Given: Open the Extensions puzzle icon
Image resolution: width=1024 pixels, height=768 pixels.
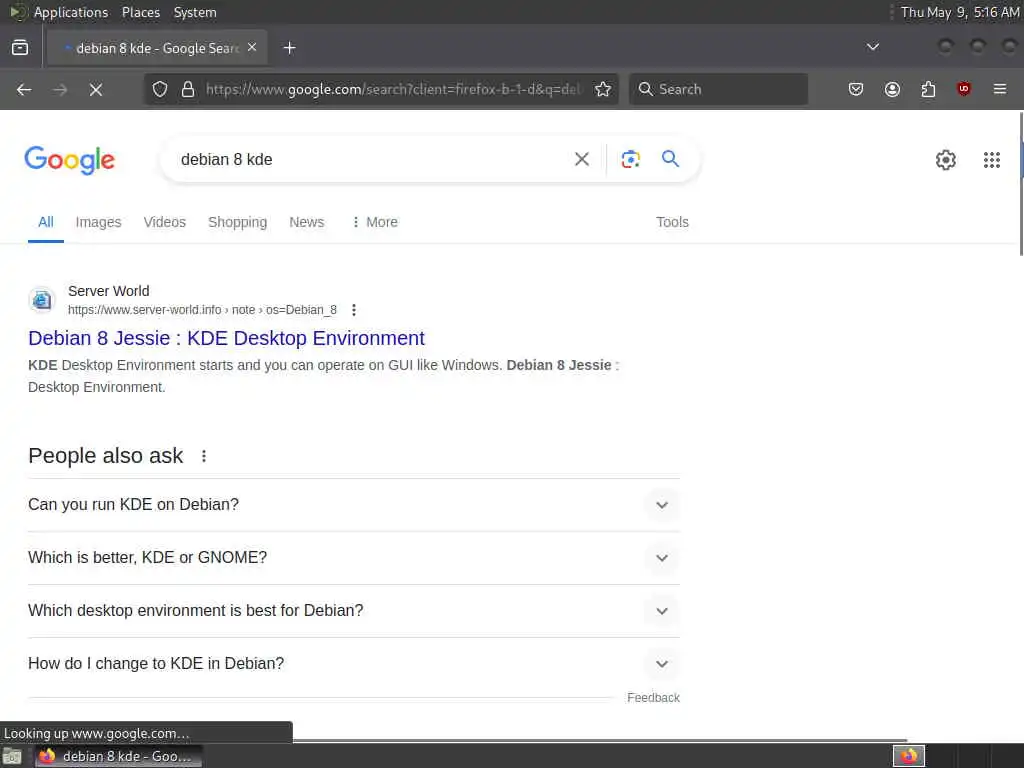Looking at the screenshot, I should [x=928, y=89].
